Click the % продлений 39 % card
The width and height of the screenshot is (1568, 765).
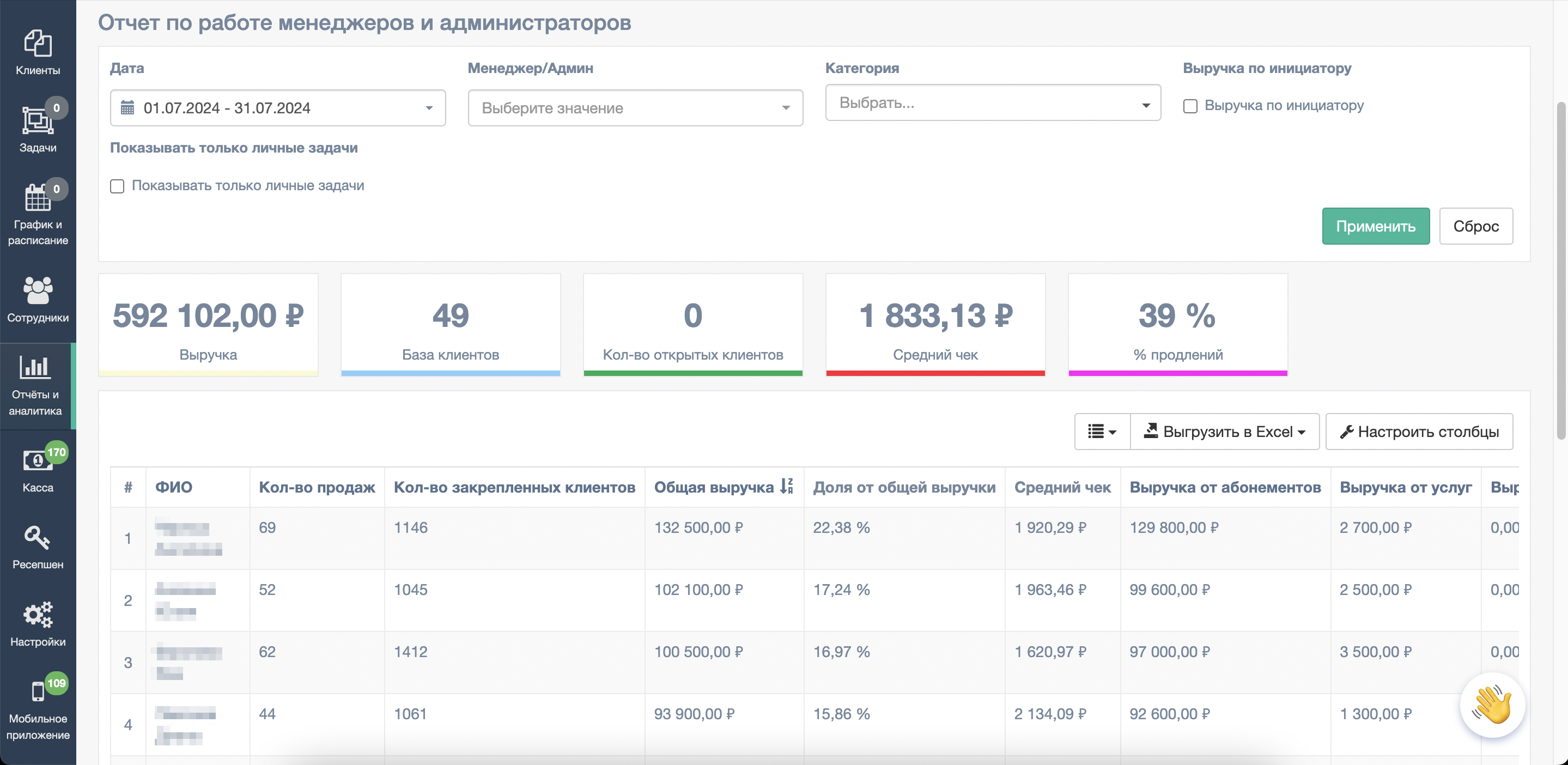[1178, 324]
